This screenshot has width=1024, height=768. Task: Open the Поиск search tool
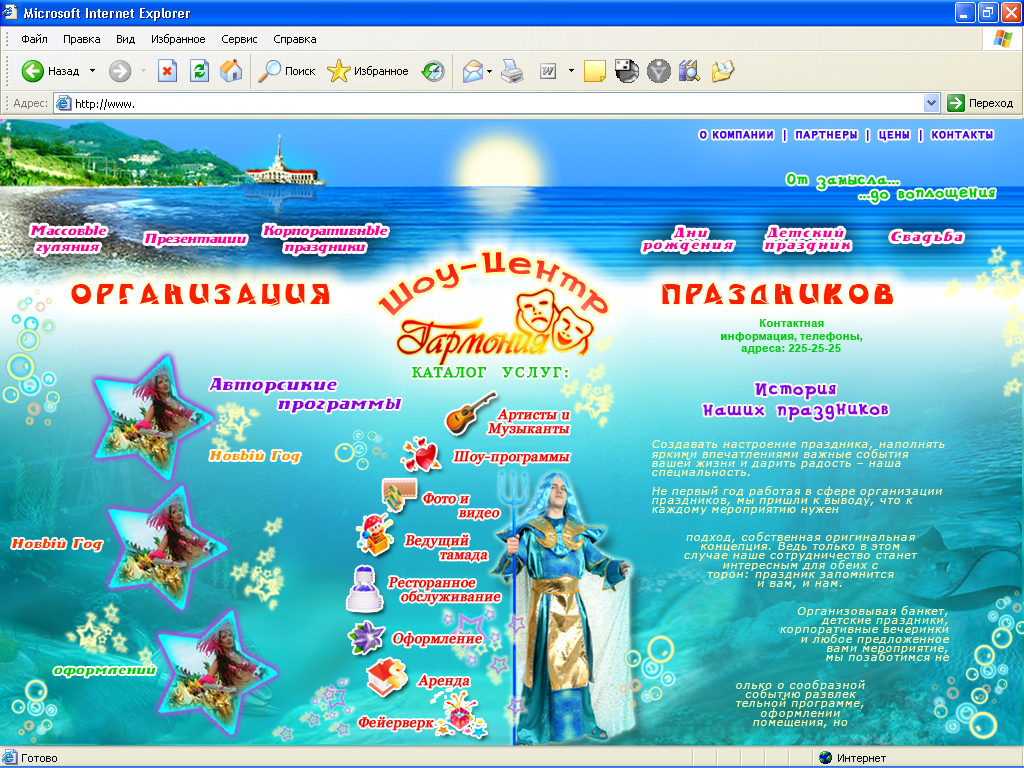tap(287, 71)
